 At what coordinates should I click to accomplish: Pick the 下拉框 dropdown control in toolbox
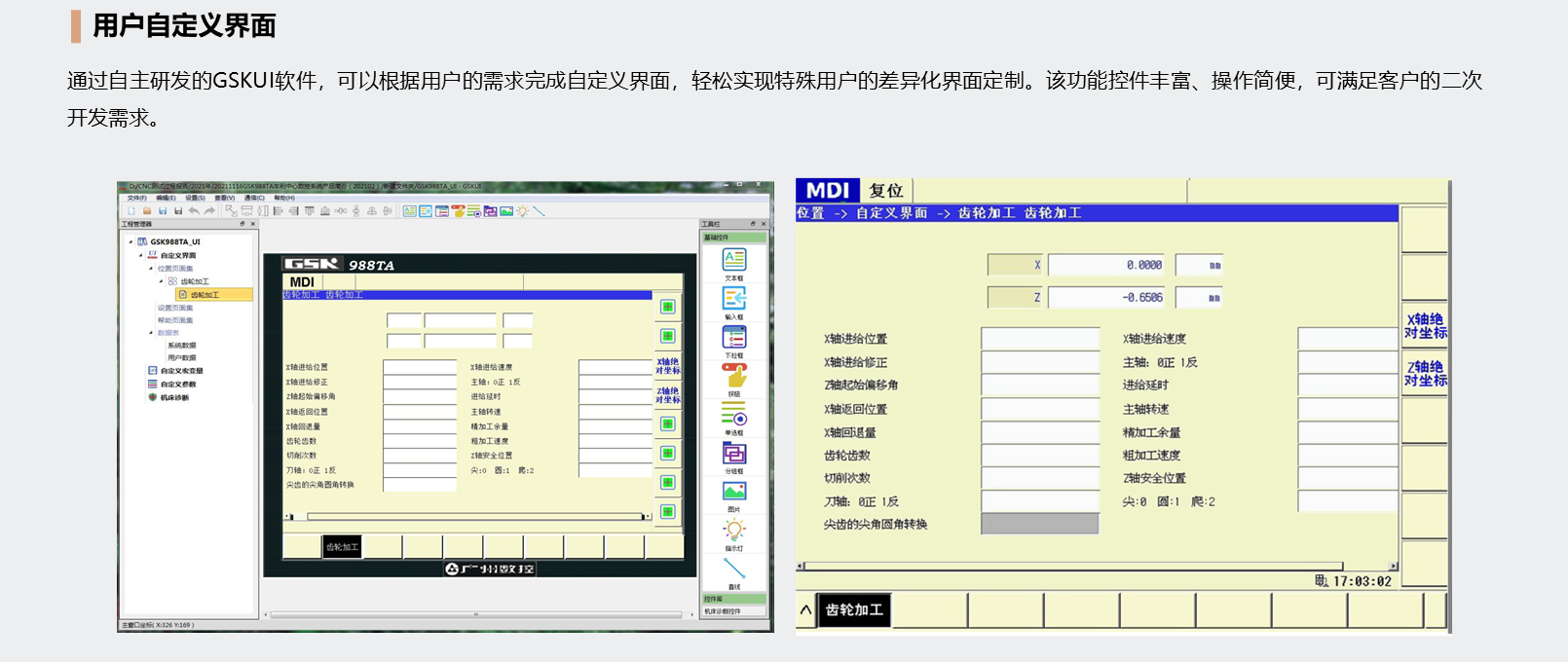click(x=734, y=338)
